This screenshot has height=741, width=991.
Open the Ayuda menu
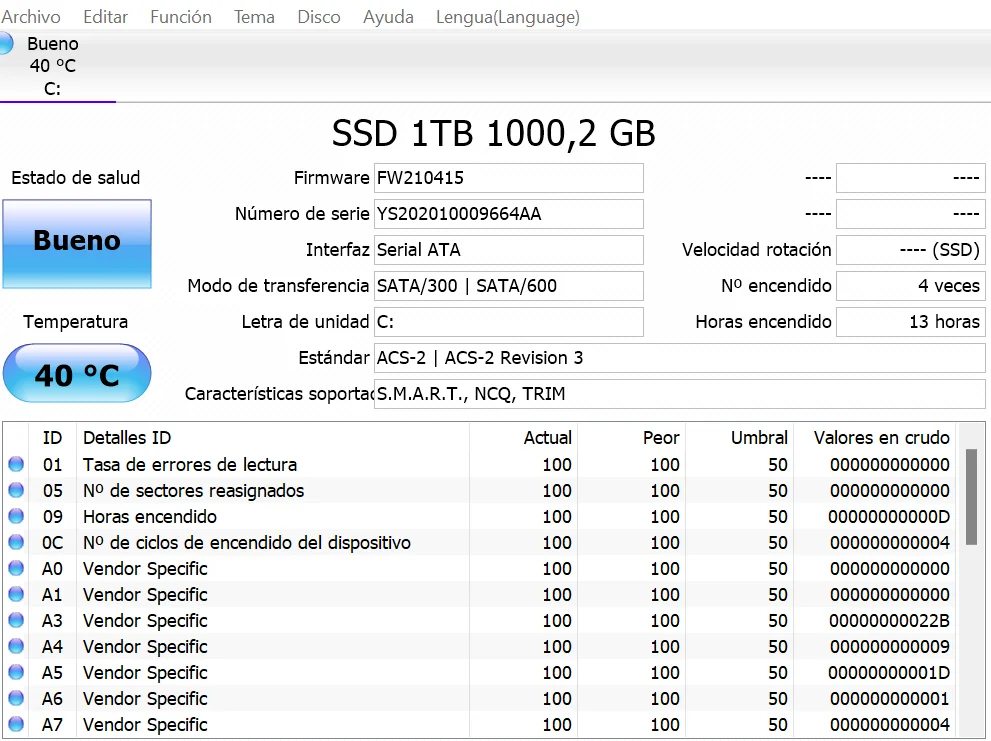tap(388, 17)
